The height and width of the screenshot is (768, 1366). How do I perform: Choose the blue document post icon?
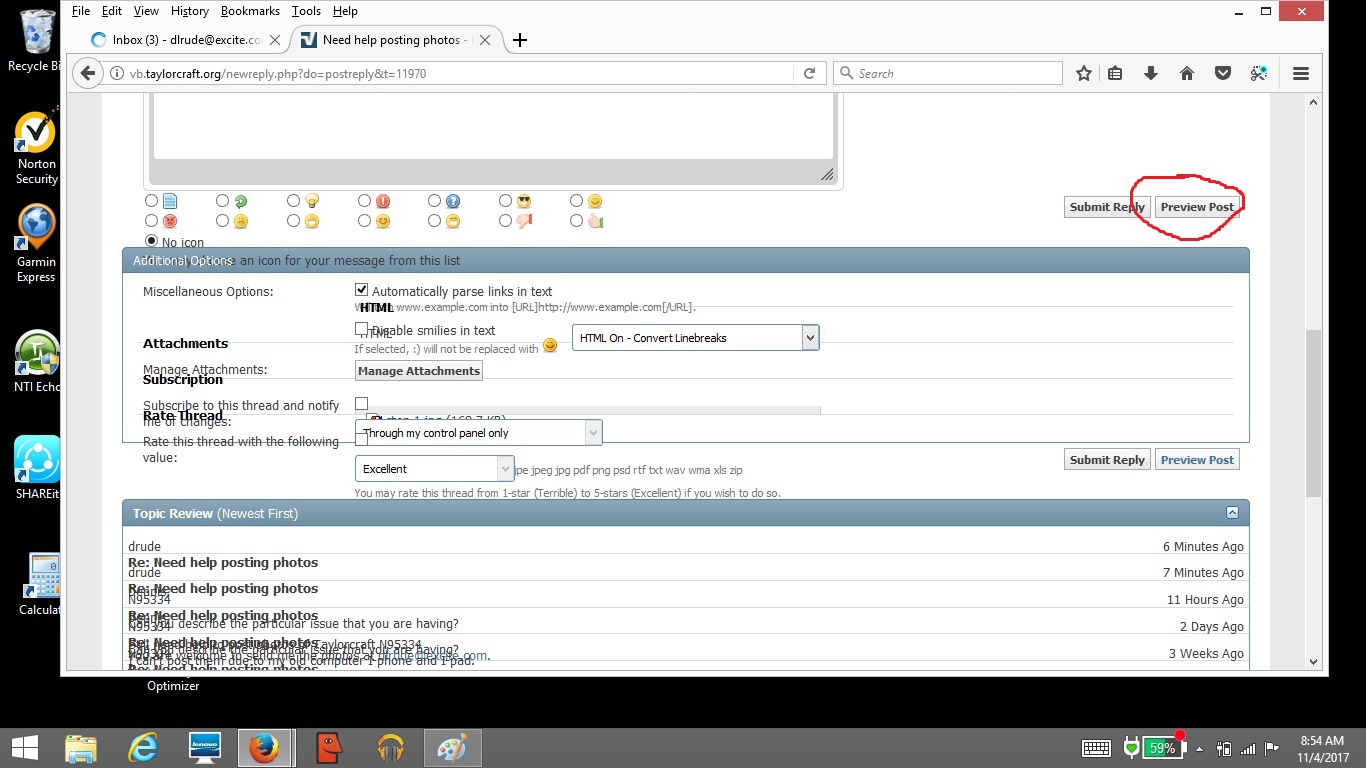152,201
